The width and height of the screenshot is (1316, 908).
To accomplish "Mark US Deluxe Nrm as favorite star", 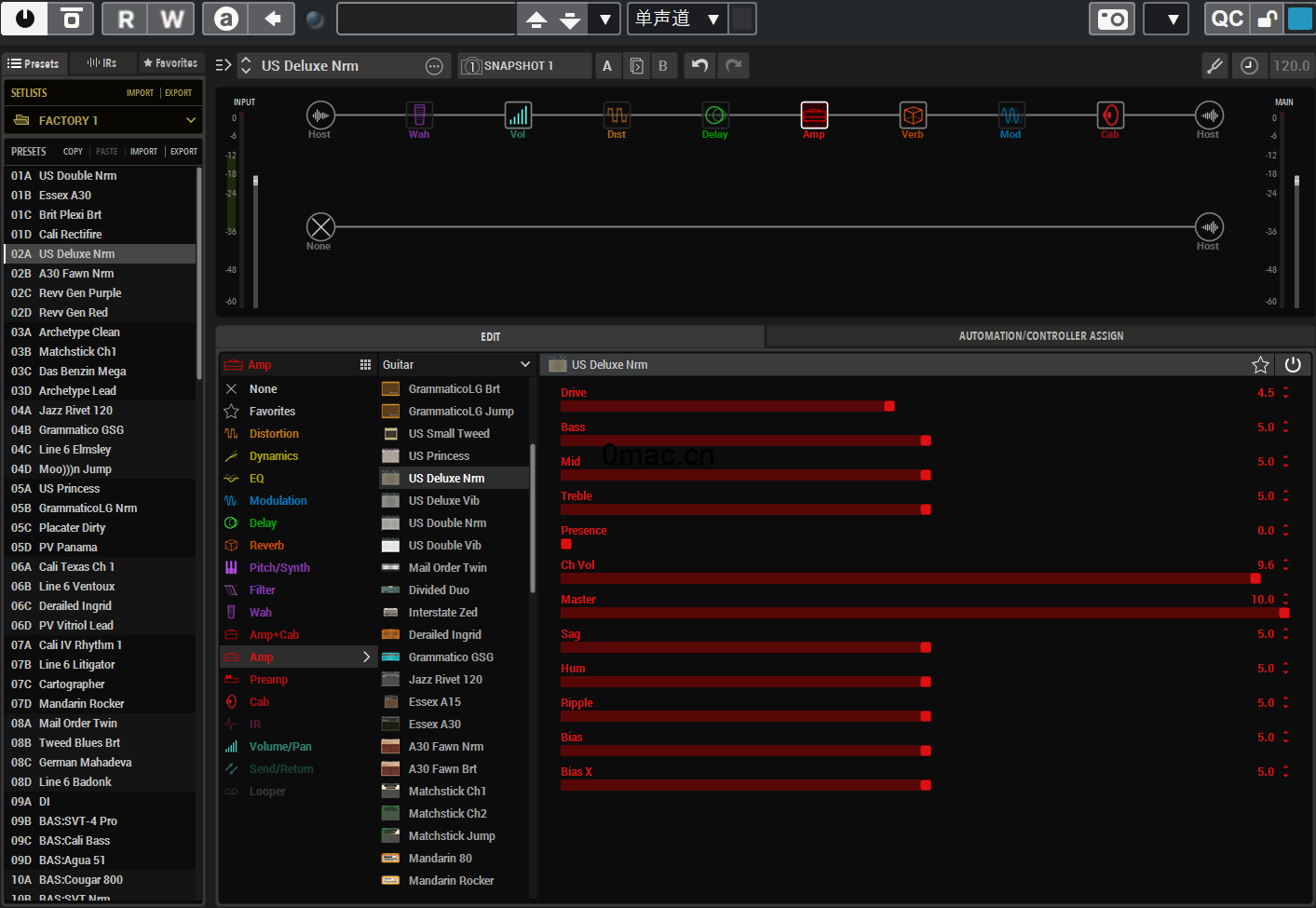I will pos(1260,365).
